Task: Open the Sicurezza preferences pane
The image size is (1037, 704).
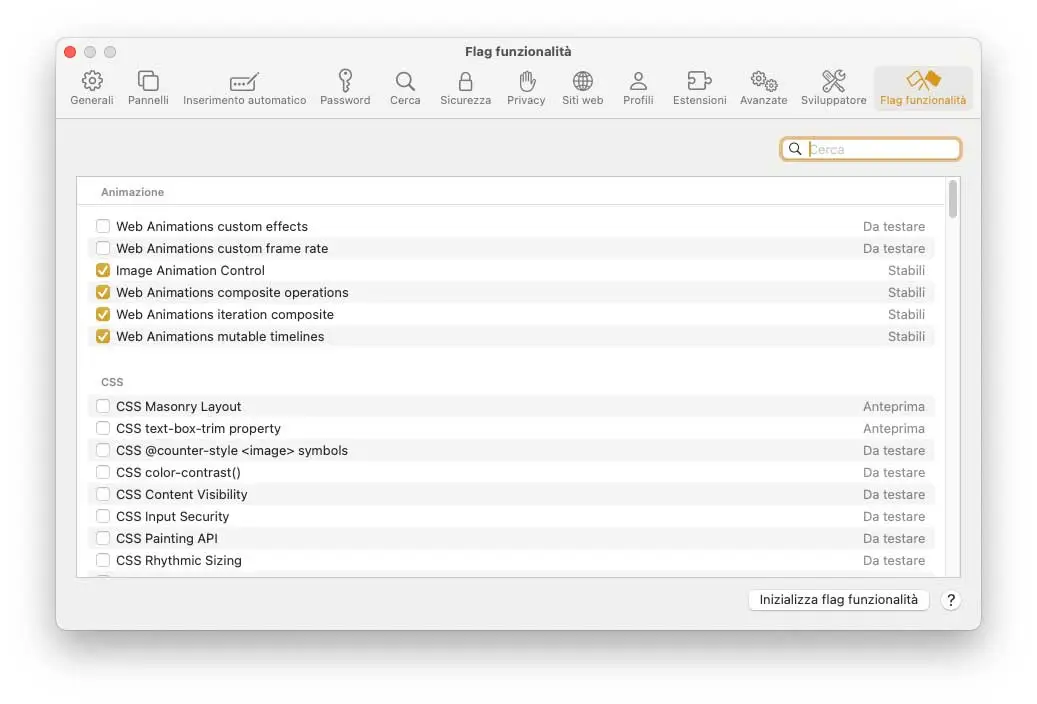Action: 465,88
